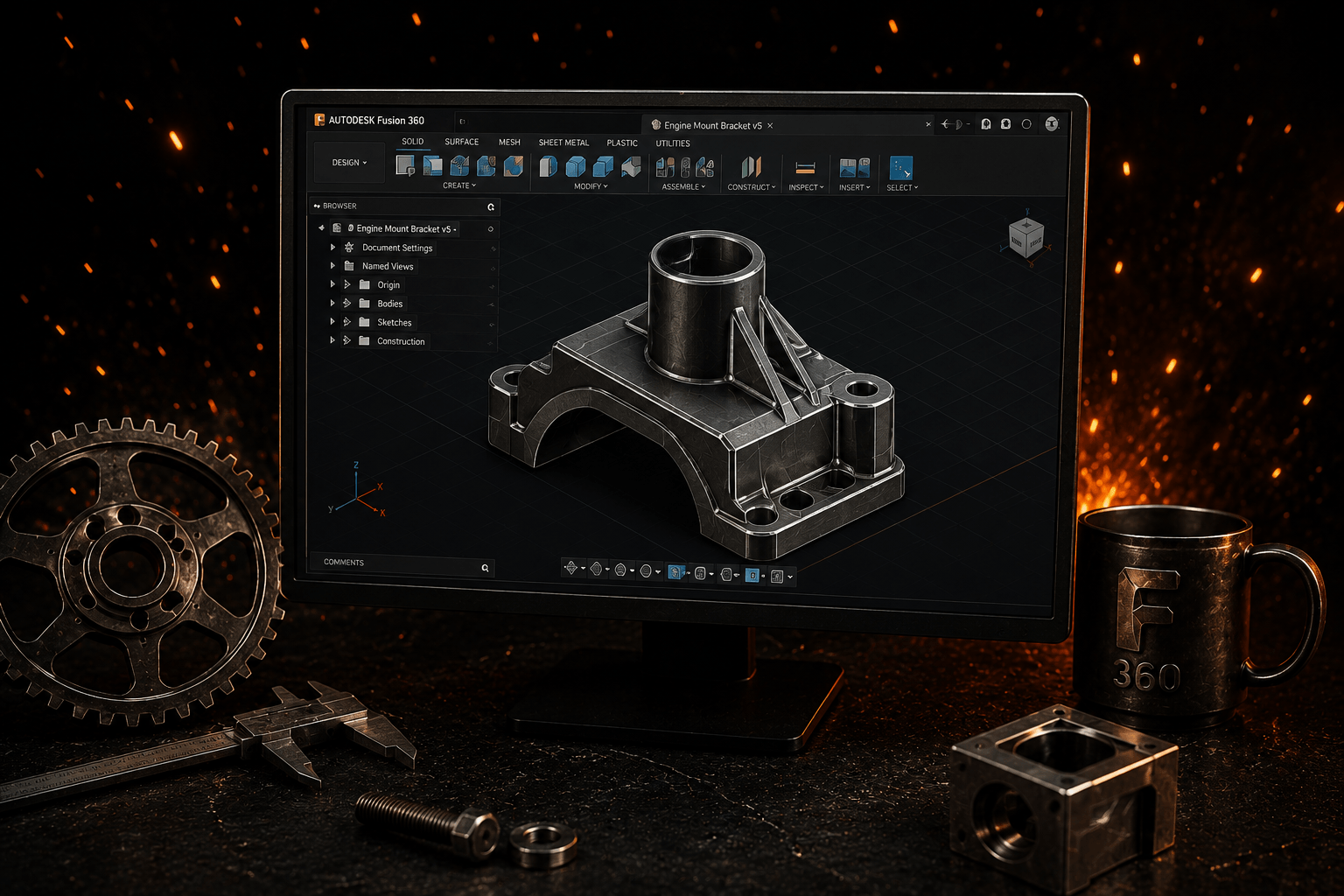The width and height of the screenshot is (1344, 896).
Task: Toggle visibility icon on the Origin row
Action: (x=492, y=286)
